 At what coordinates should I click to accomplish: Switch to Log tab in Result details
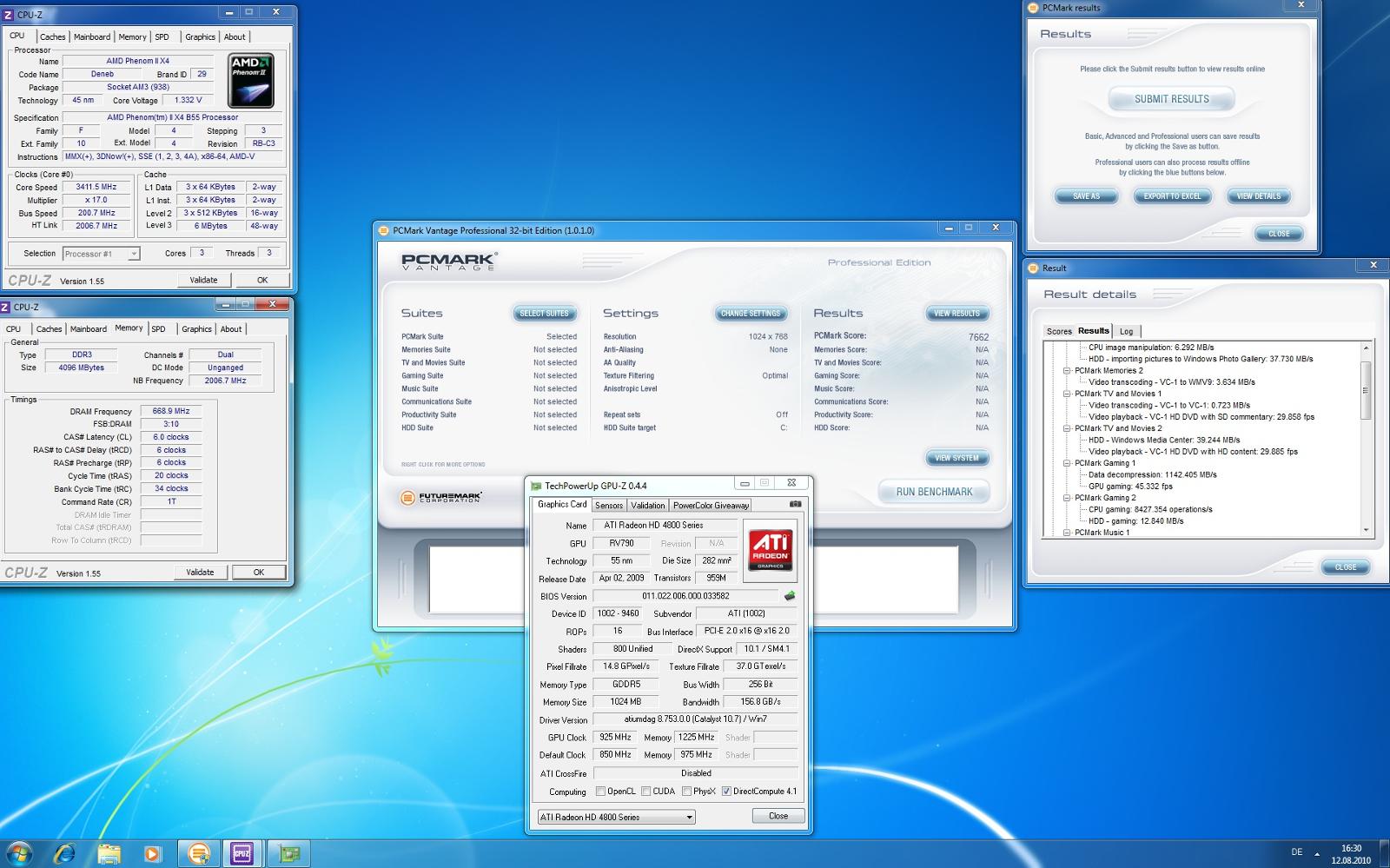(x=1126, y=331)
